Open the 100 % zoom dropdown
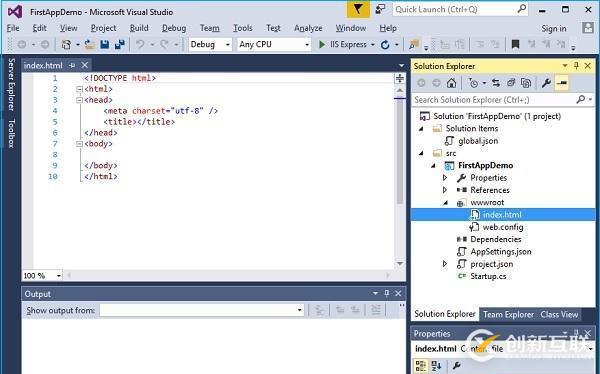 [59, 275]
